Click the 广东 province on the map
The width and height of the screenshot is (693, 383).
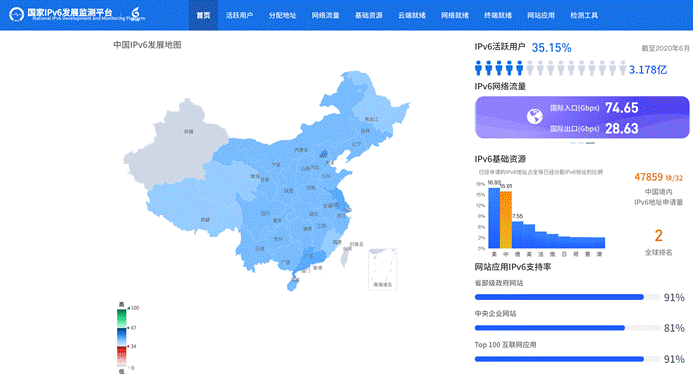pos(309,258)
